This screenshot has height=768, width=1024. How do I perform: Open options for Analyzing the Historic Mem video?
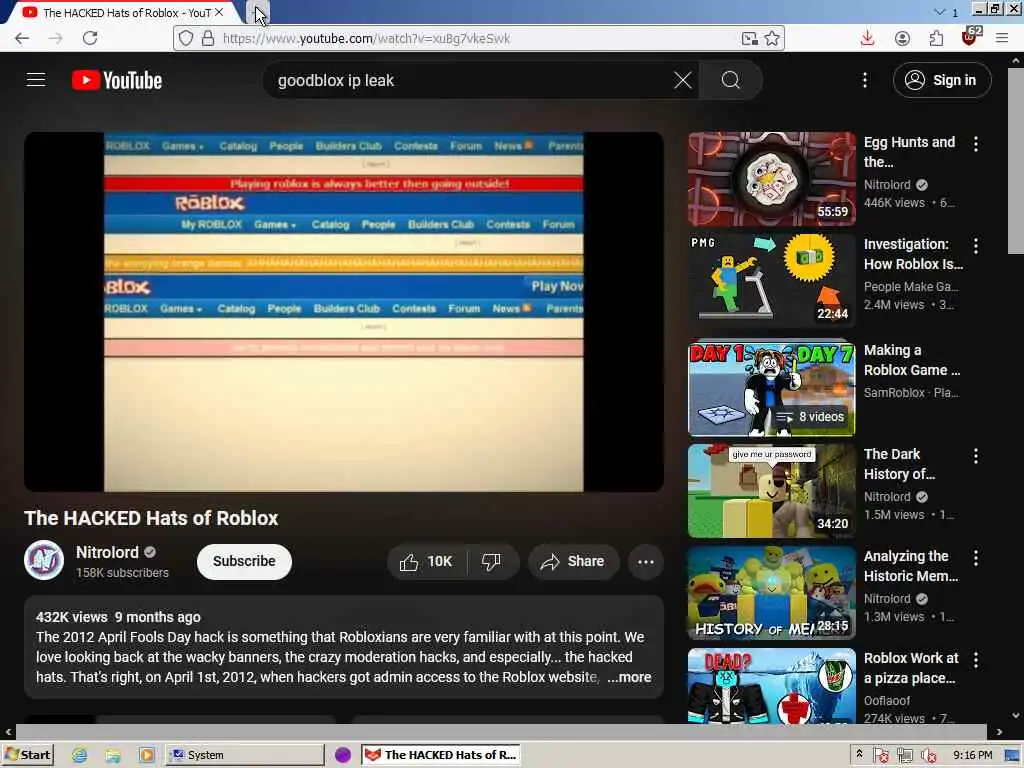point(976,558)
